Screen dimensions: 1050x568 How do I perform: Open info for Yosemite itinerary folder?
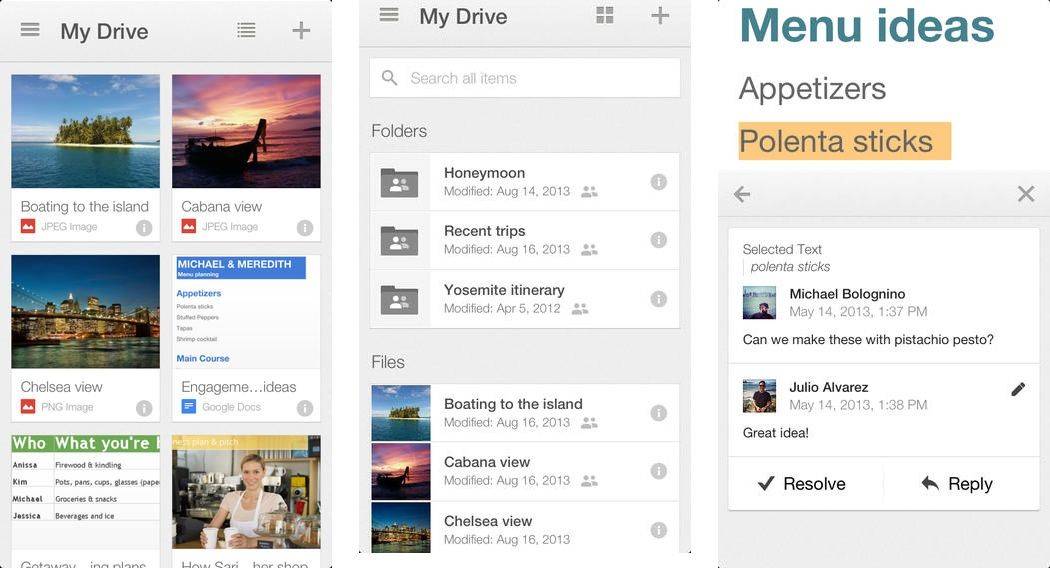(x=659, y=299)
